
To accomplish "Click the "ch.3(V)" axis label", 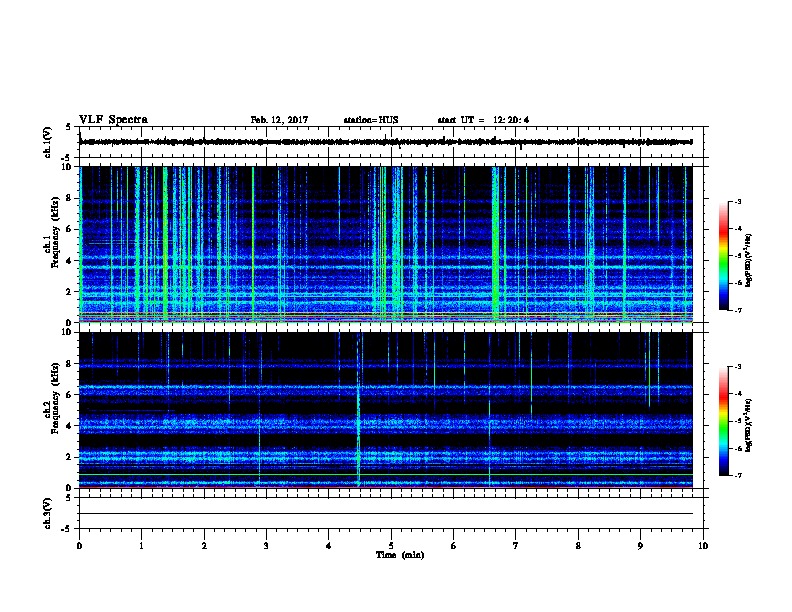I will pyautogui.click(x=47, y=513).
